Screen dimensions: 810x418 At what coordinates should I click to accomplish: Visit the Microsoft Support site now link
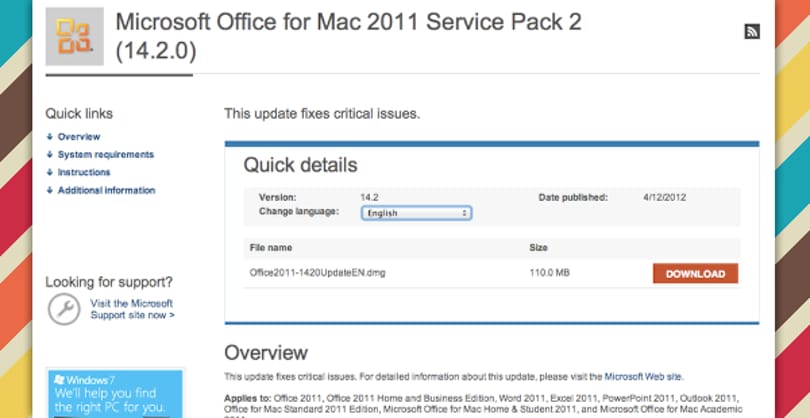pyautogui.click(x=132, y=309)
